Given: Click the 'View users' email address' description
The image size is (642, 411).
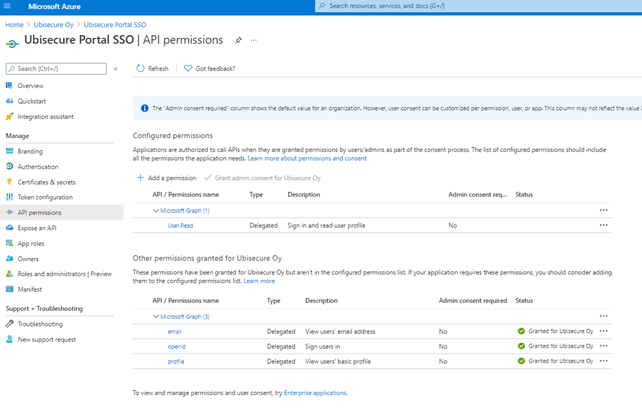Looking at the screenshot, I should [340, 332].
